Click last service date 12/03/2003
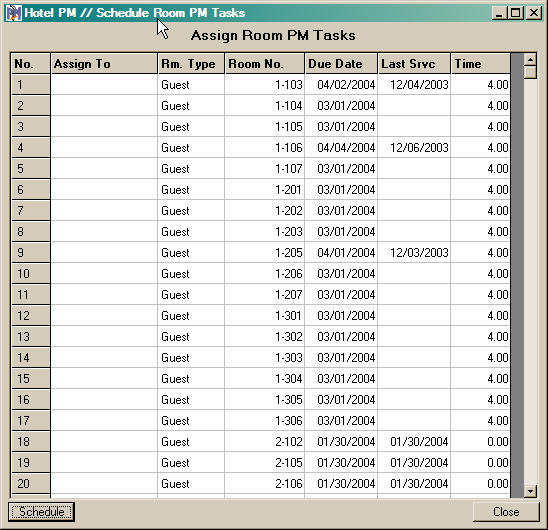Screen dimensions: 548x530 pyautogui.click(x=414, y=252)
